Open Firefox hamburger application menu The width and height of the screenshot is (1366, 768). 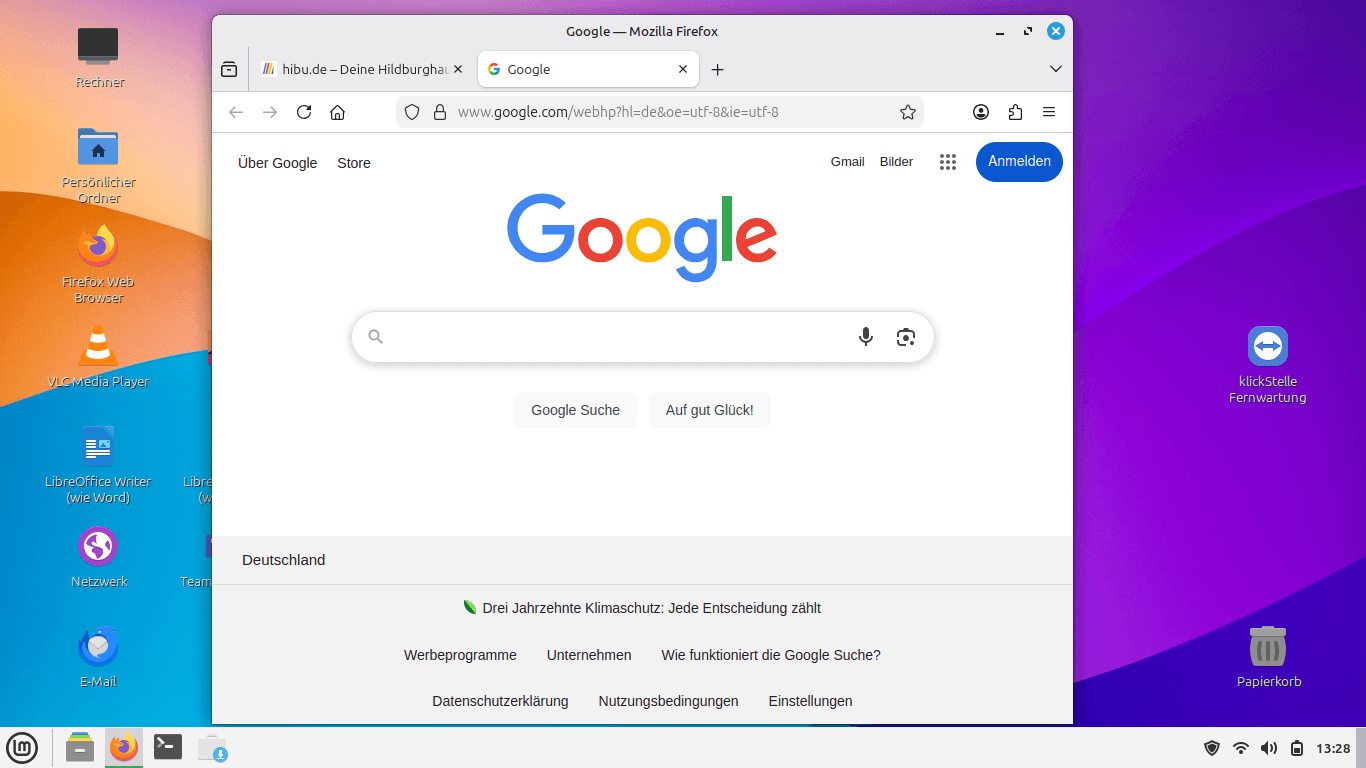click(x=1049, y=112)
